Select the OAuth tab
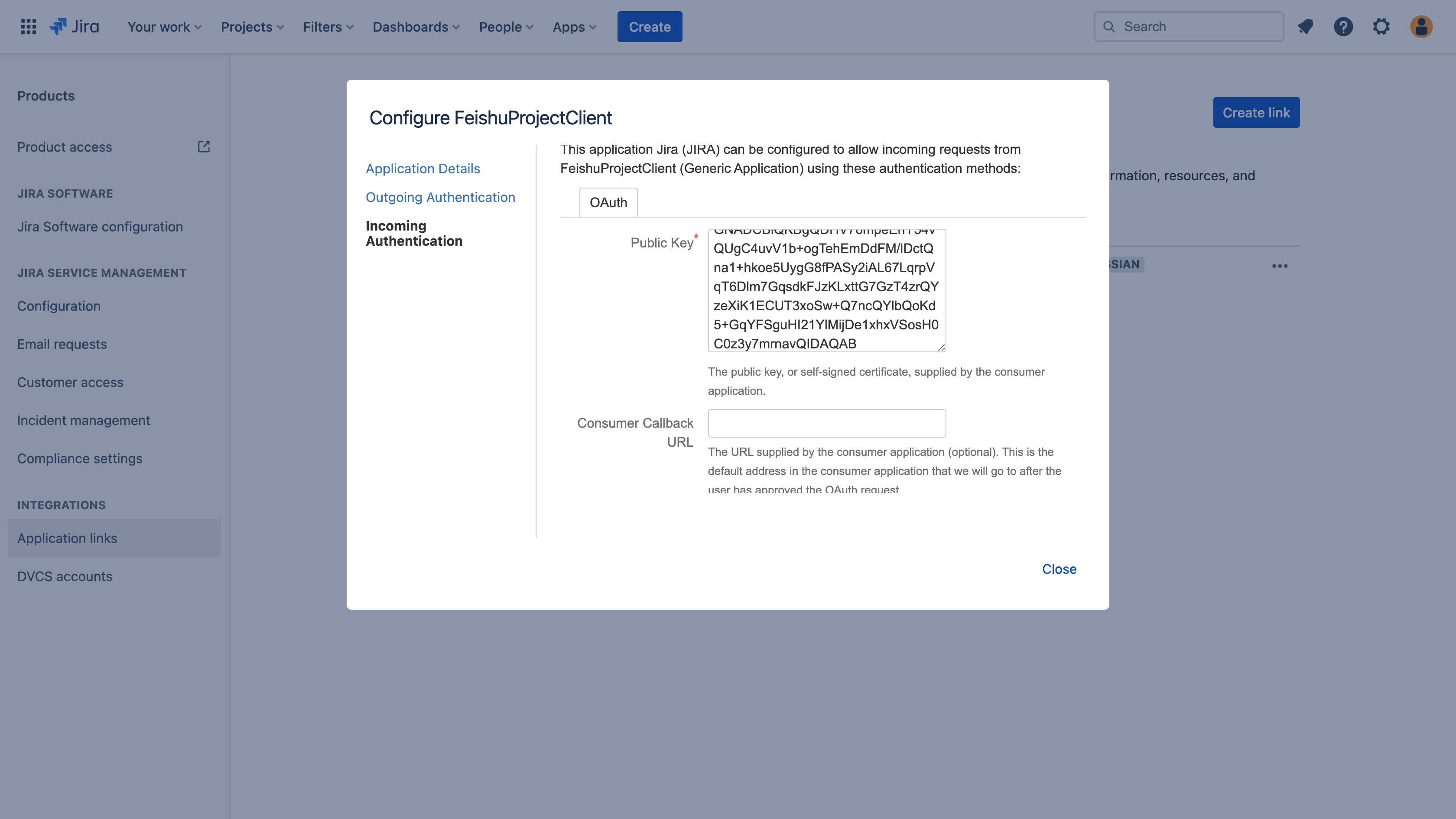1456x819 pixels. tap(608, 202)
